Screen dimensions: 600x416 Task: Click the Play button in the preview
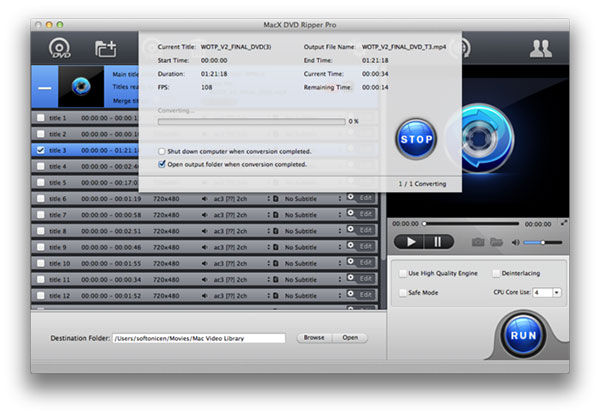(410, 242)
